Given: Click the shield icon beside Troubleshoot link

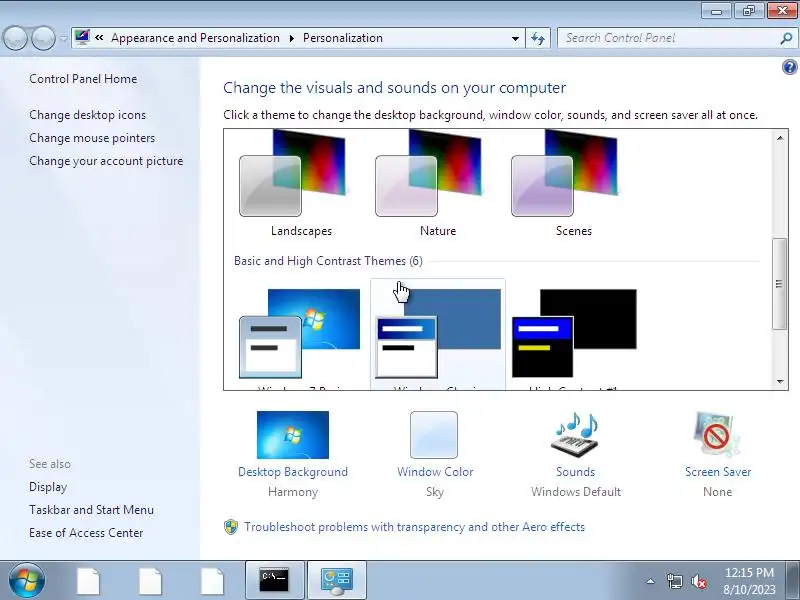Looking at the screenshot, I should [231, 527].
